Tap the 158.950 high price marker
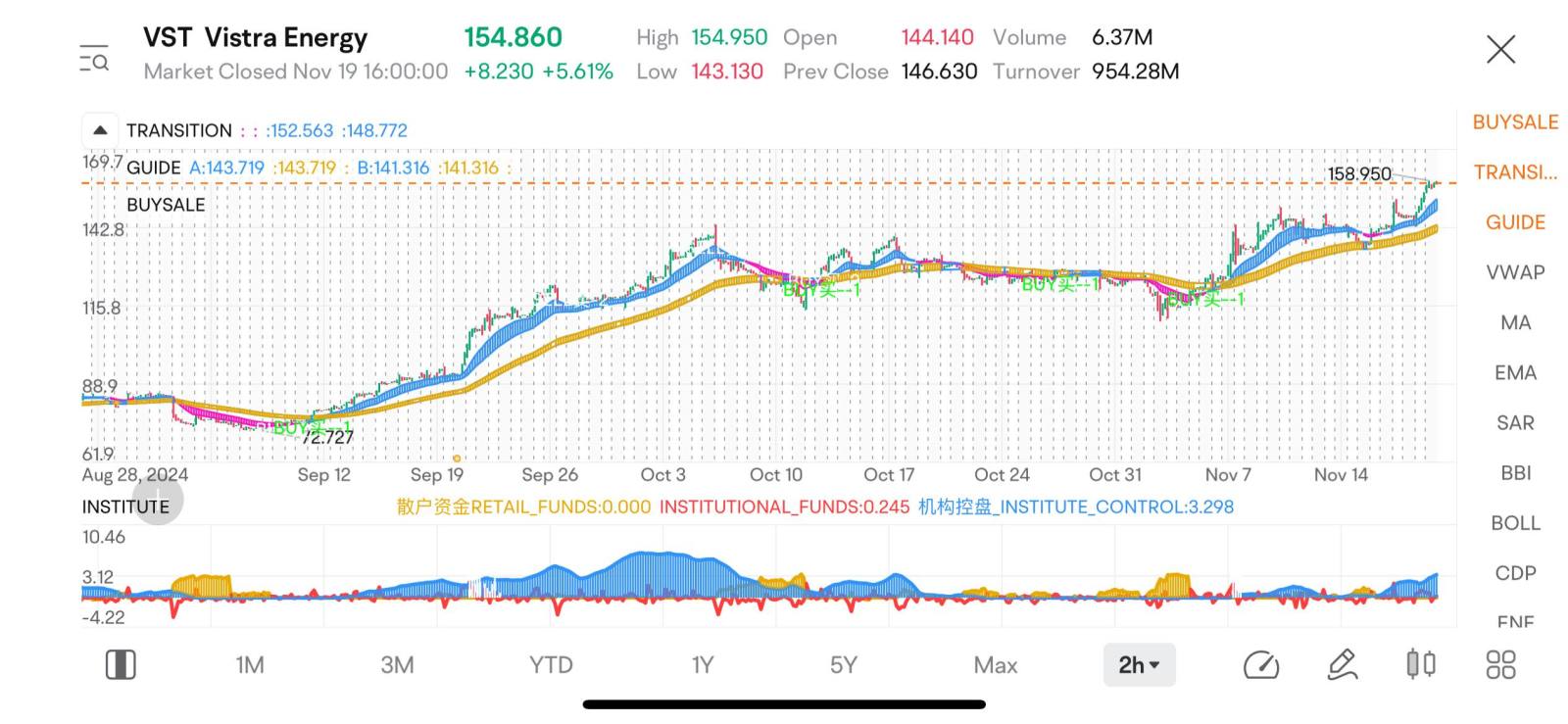 point(1359,173)
